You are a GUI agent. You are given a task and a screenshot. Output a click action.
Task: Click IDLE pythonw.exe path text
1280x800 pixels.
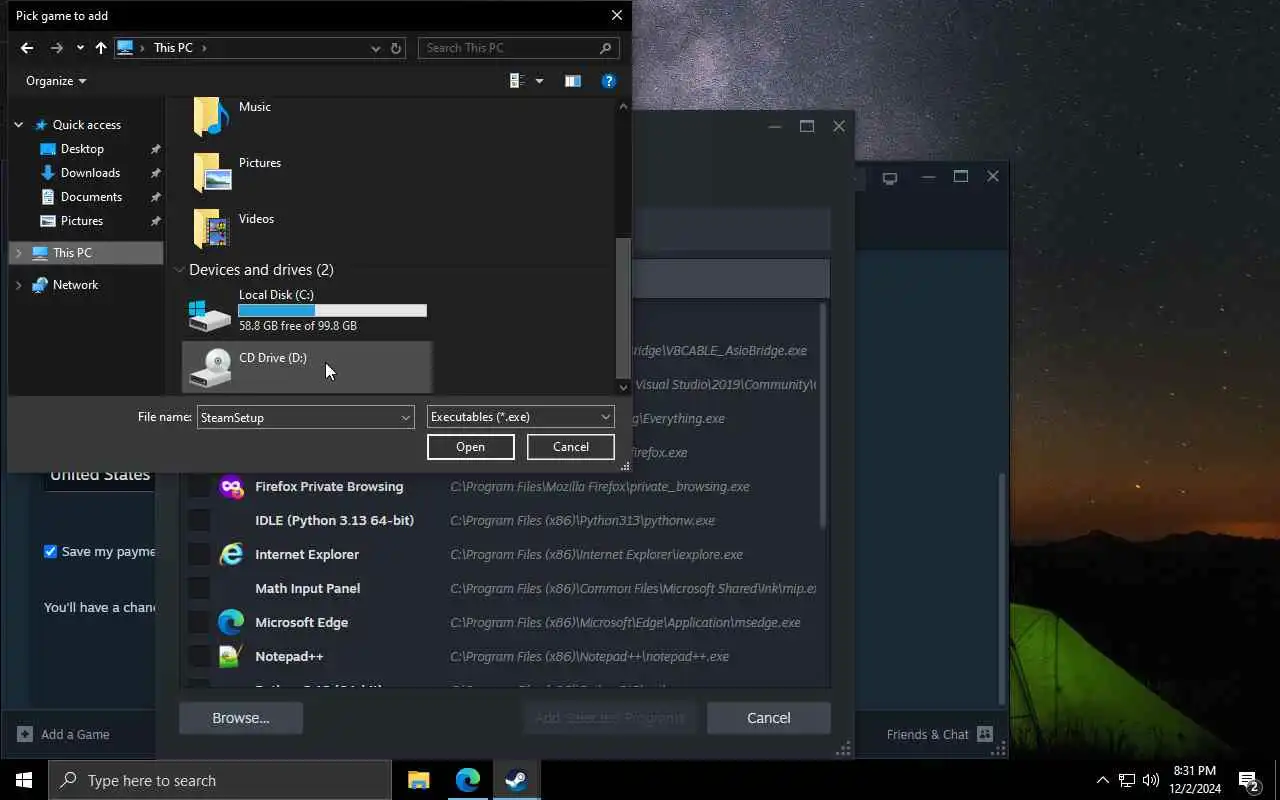tap(582, 521)
